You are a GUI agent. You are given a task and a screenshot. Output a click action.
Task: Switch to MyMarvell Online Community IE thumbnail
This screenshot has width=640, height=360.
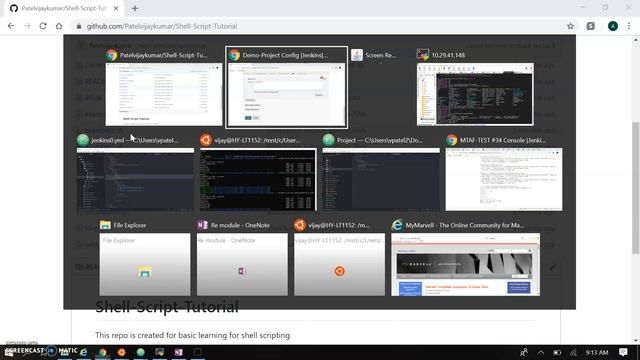point(465,264)
